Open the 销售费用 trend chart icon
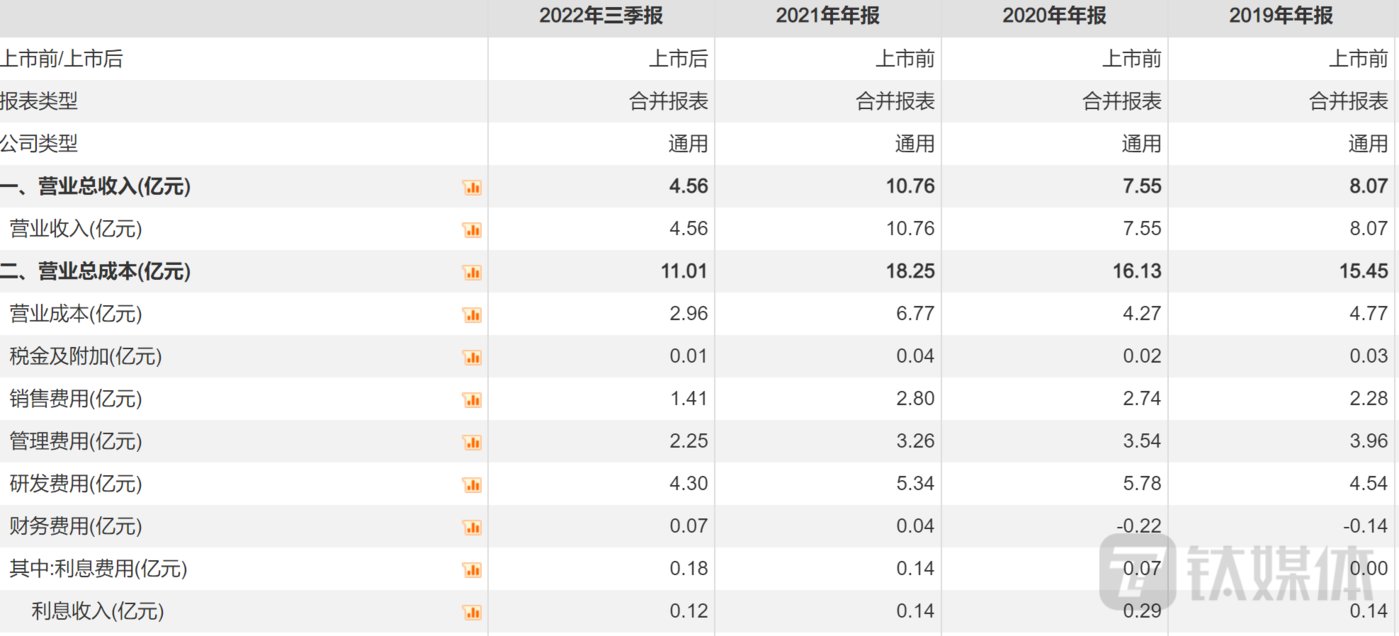 (x=472, y=400)
